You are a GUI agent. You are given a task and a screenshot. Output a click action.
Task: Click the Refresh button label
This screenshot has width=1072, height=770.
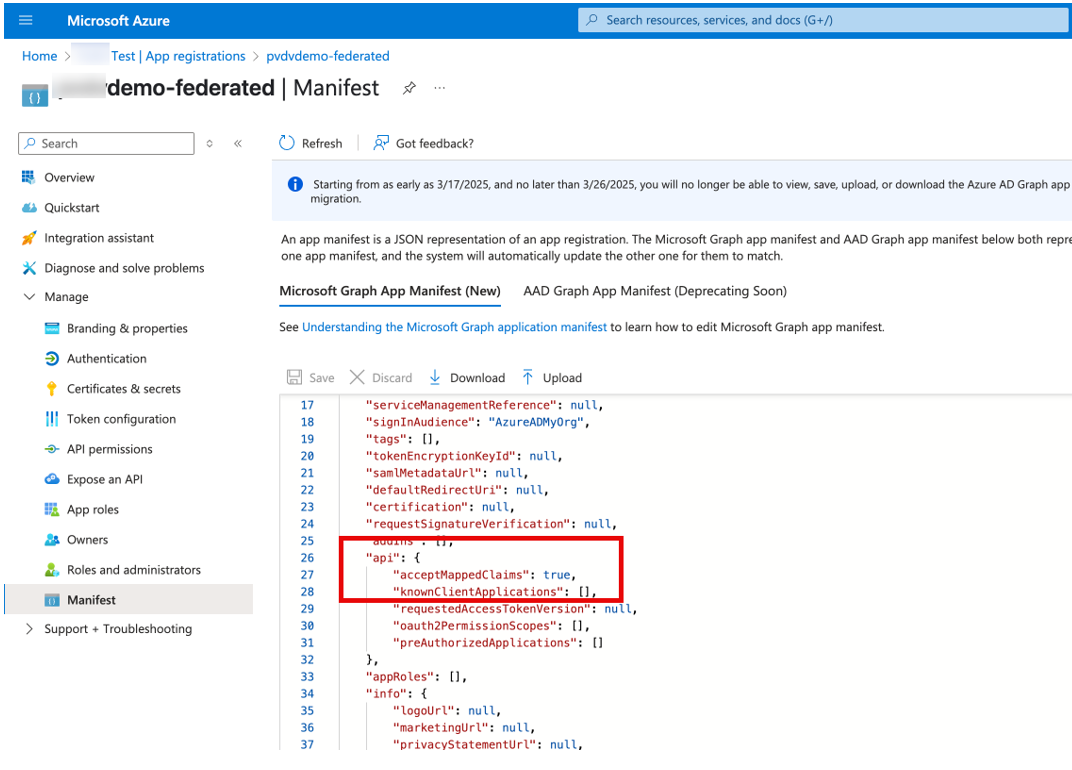[x=322, y=144]
